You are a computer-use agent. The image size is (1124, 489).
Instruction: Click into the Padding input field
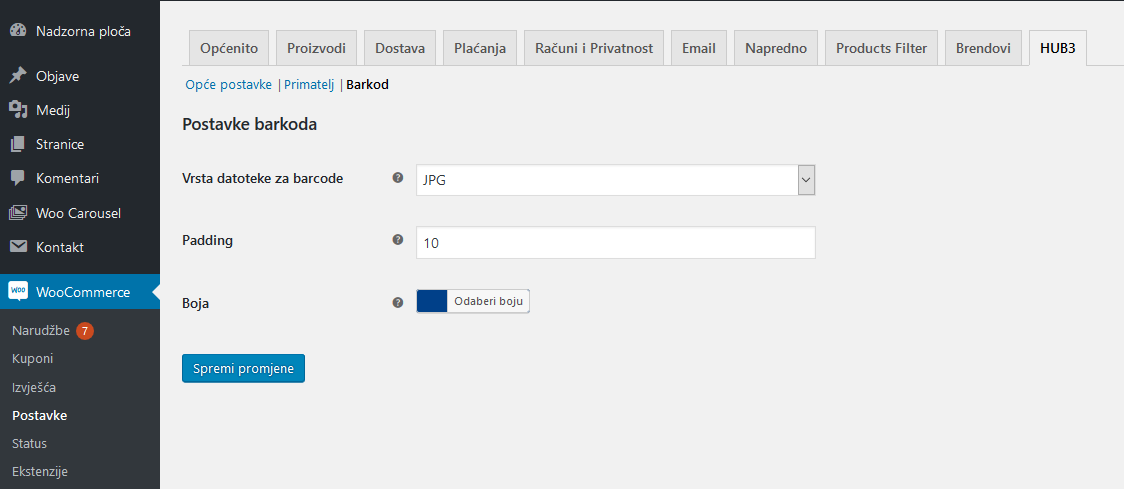(616, 243)
